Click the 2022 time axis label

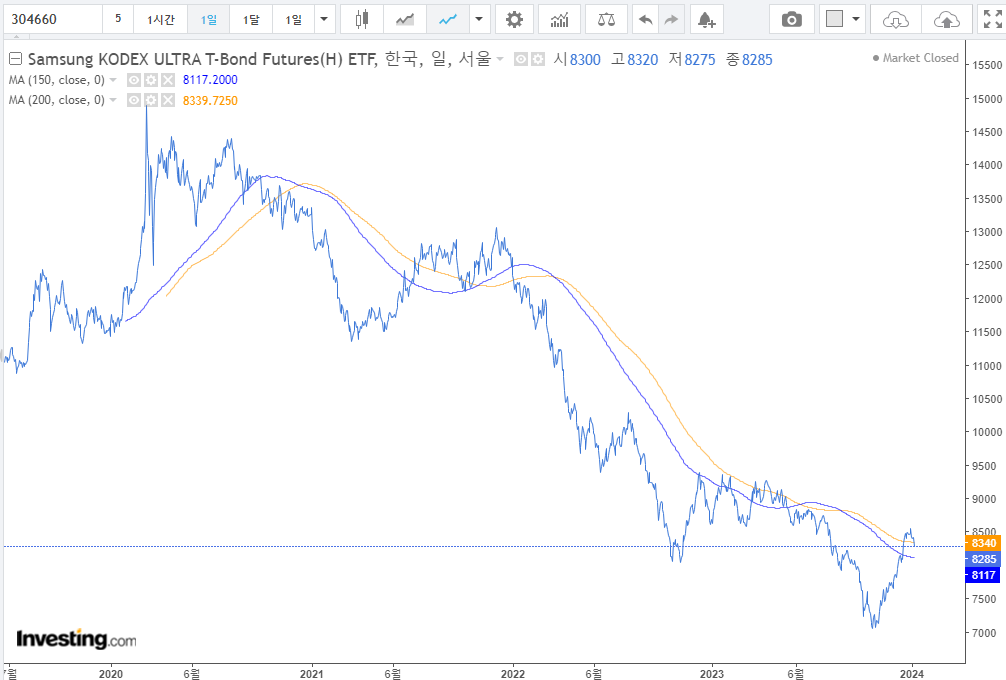pos(513,674)
